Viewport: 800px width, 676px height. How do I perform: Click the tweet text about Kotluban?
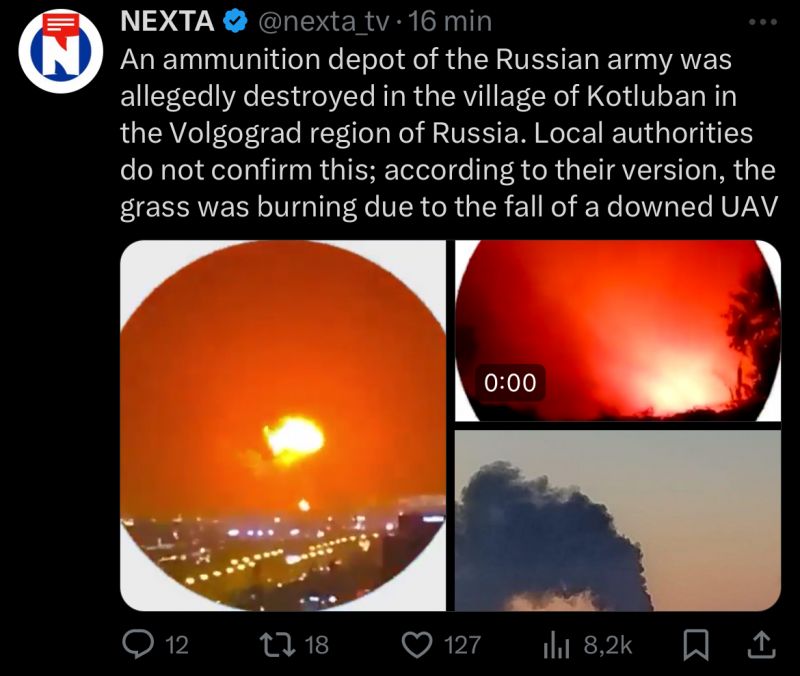tap(448, 134)
